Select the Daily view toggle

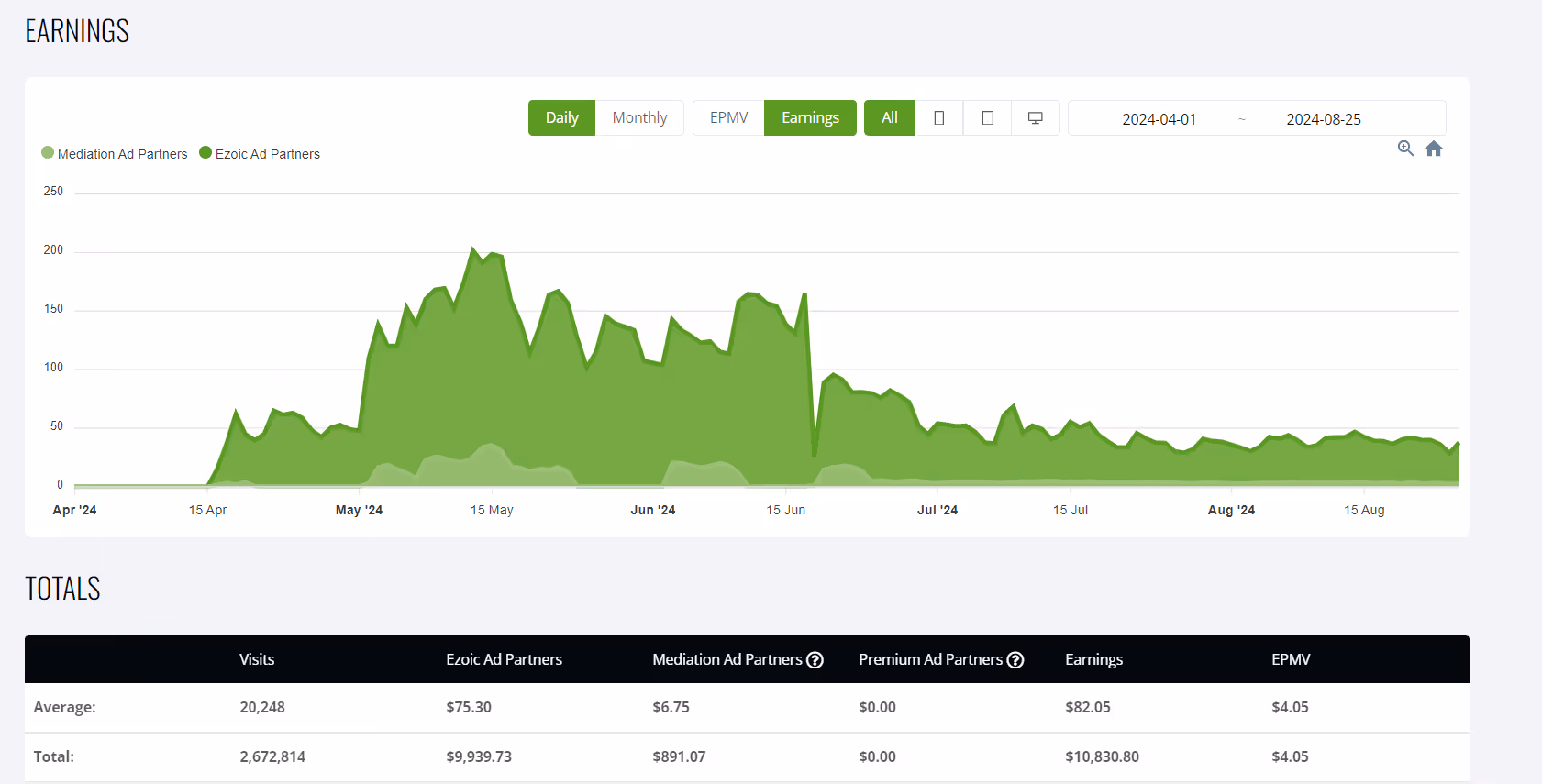561,118
